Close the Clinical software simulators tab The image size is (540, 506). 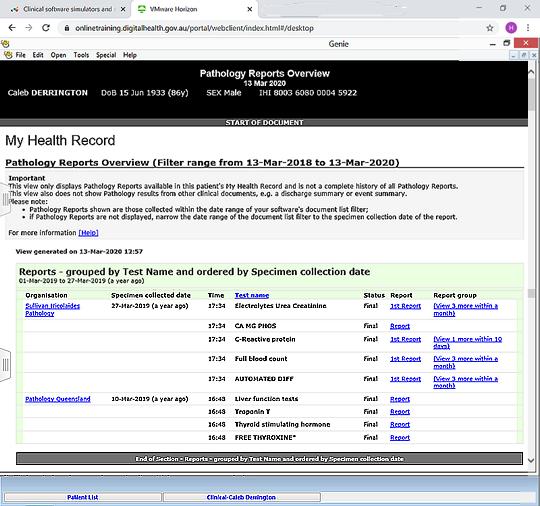click(123, 9)
